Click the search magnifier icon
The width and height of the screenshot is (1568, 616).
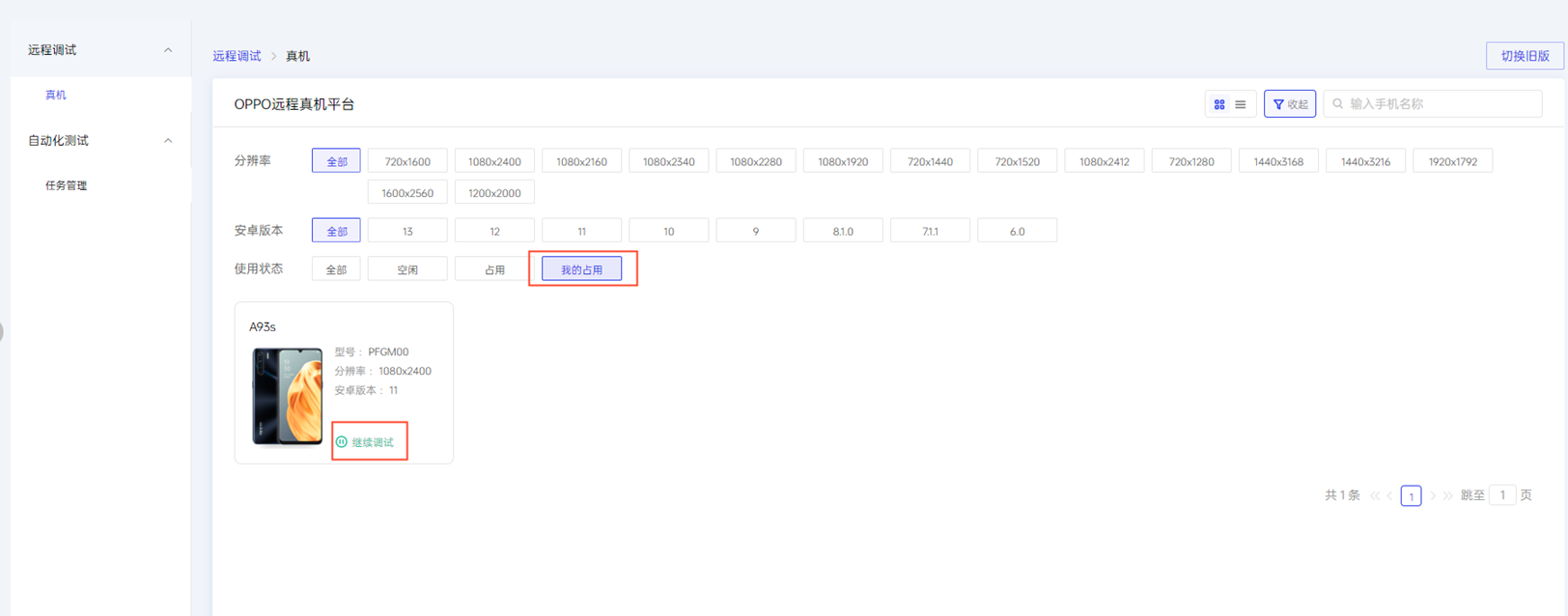click(x=1338, y=104)
